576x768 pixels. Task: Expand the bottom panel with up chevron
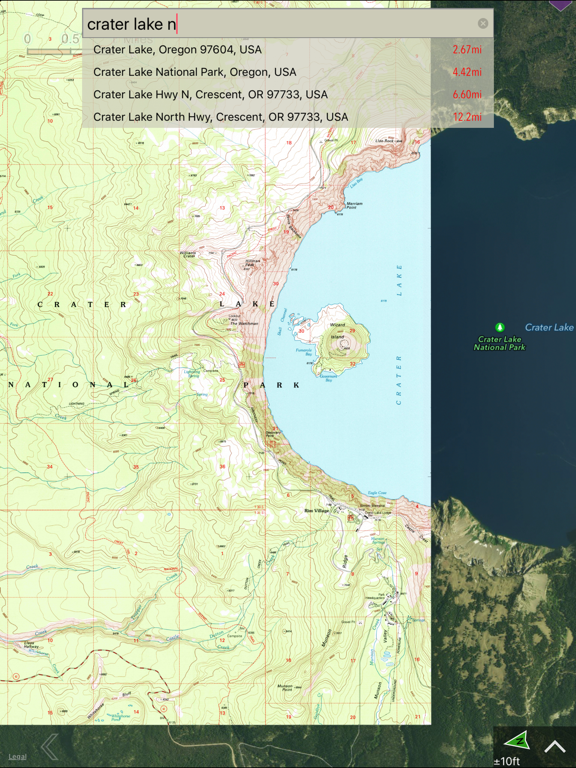point(554,746)
